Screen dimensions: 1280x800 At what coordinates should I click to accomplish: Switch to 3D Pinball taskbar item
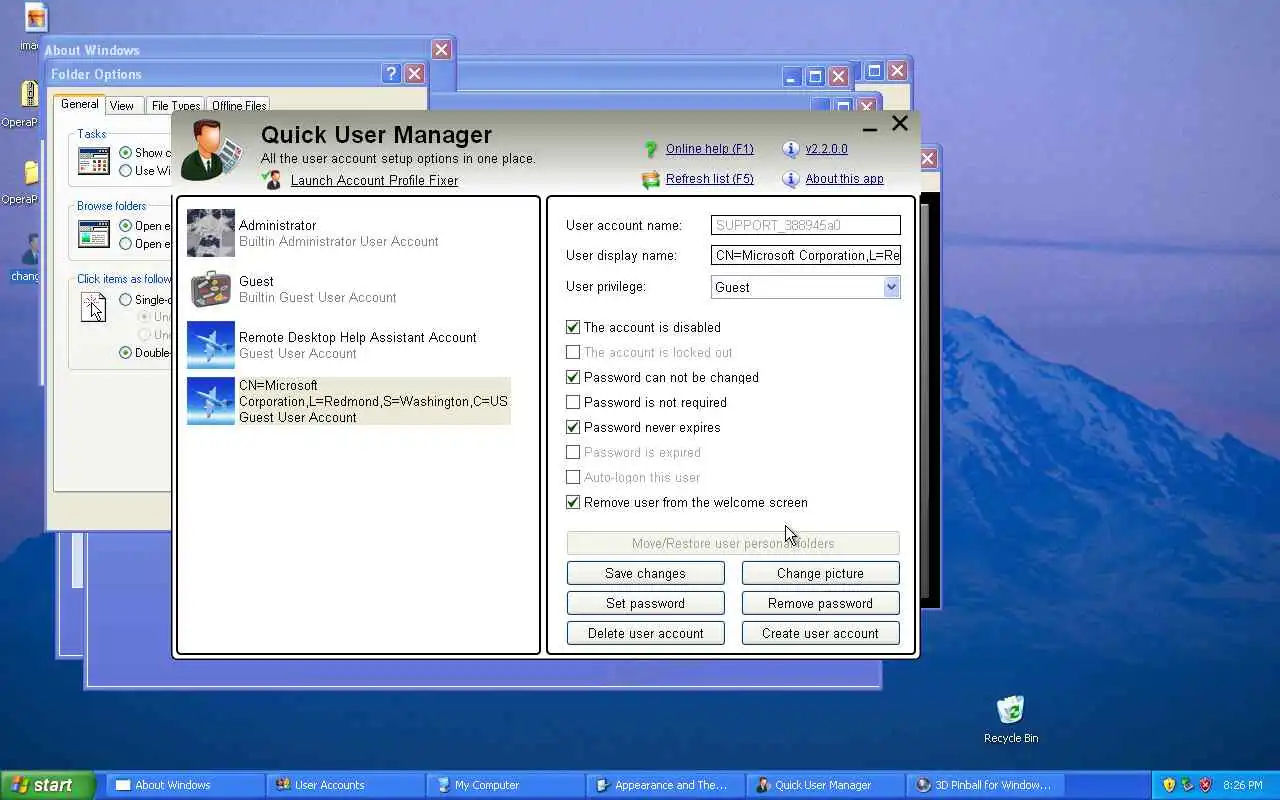(984, 785)
